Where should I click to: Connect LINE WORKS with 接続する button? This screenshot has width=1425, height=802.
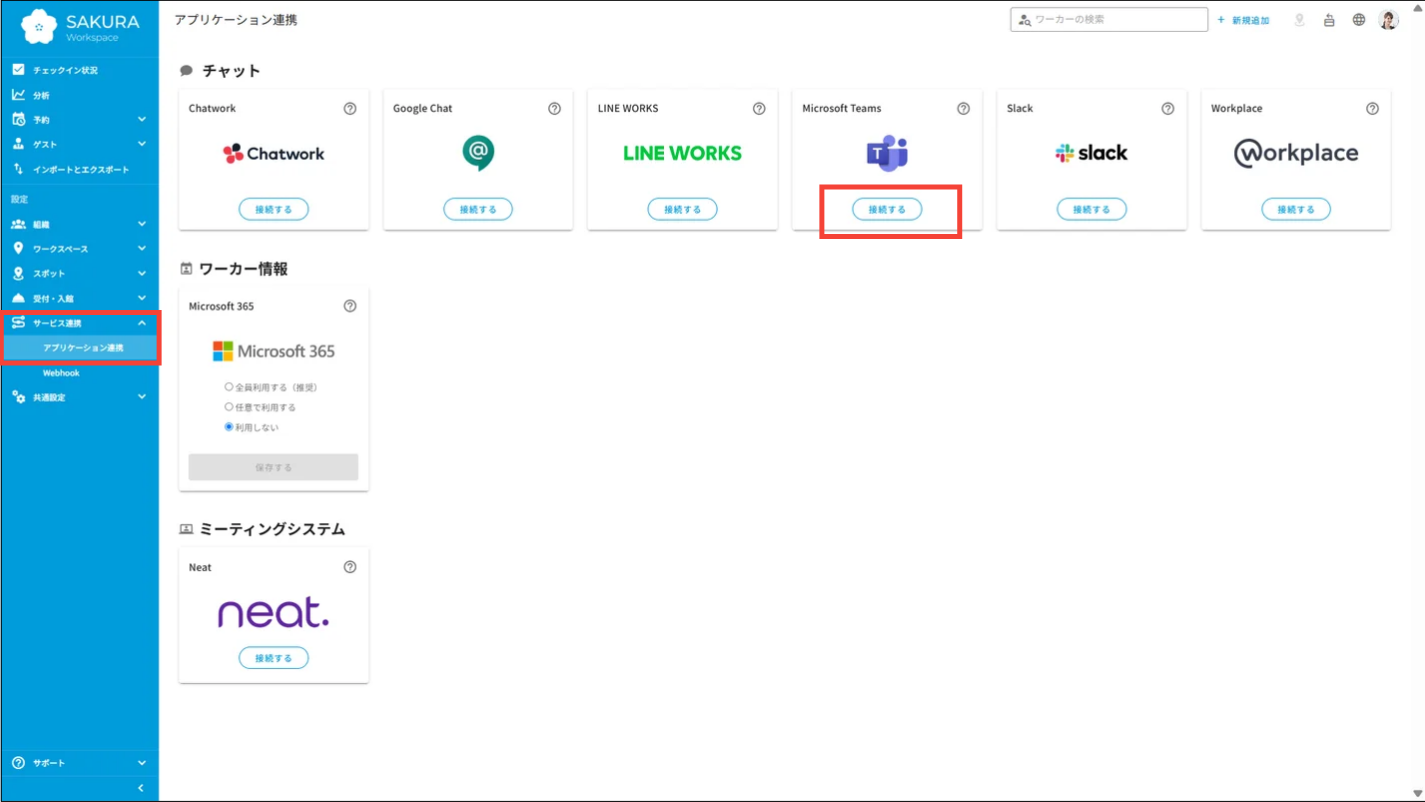point(682,209)
